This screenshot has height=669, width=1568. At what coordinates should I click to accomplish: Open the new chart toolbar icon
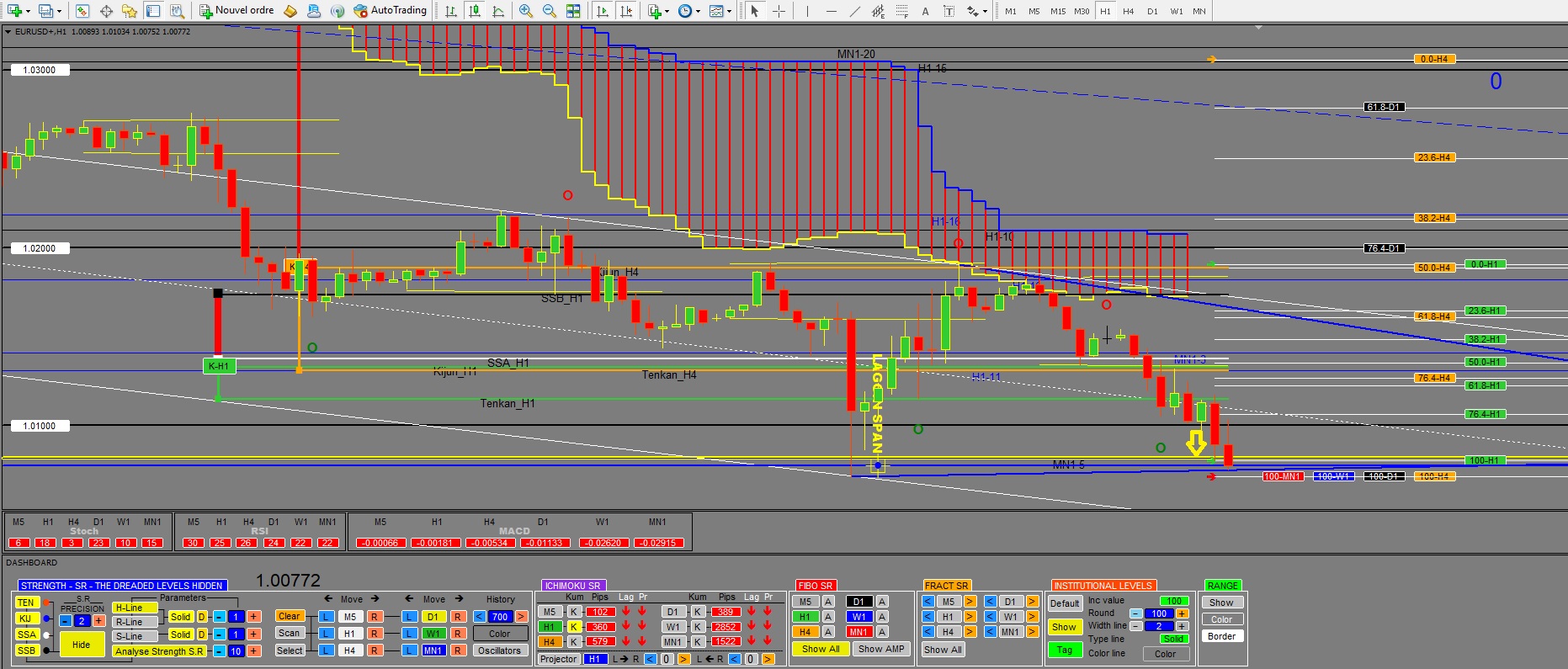click(14, 11)
